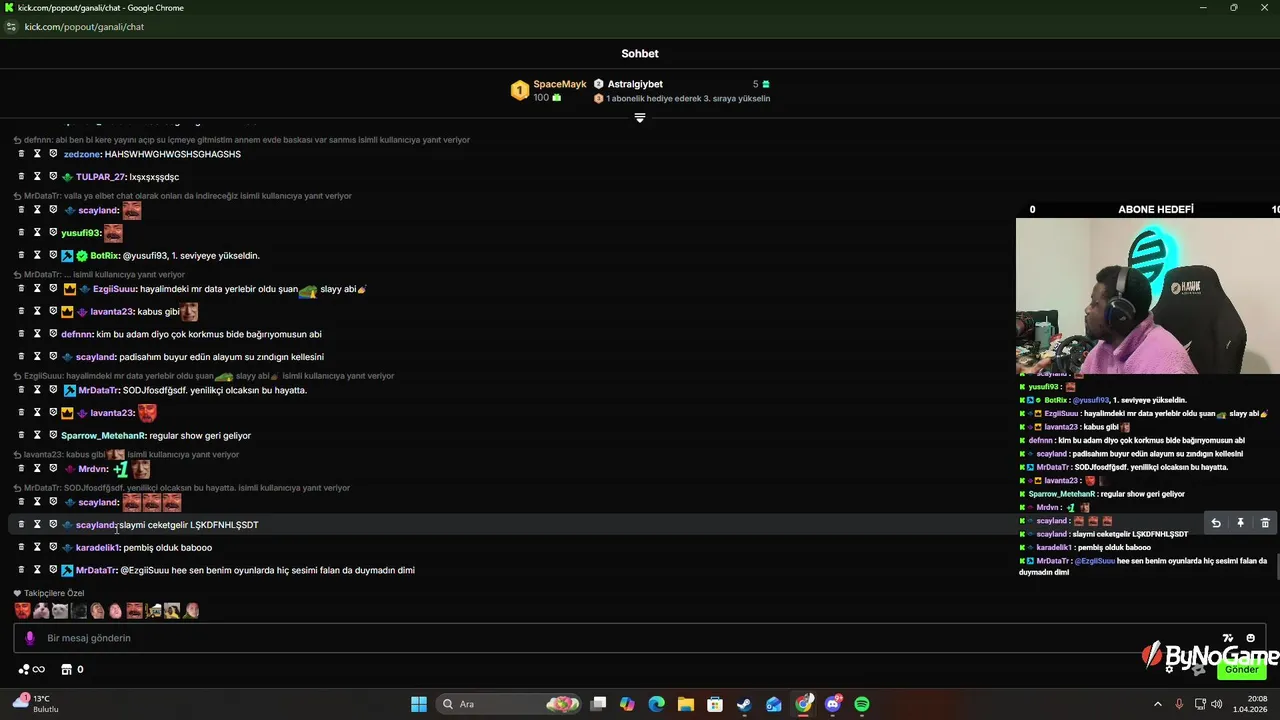This screenshot has width=1280, height=720.
Task: Delete TULPAR_27's message with its trash icon
Action: [x=21, y=177]
